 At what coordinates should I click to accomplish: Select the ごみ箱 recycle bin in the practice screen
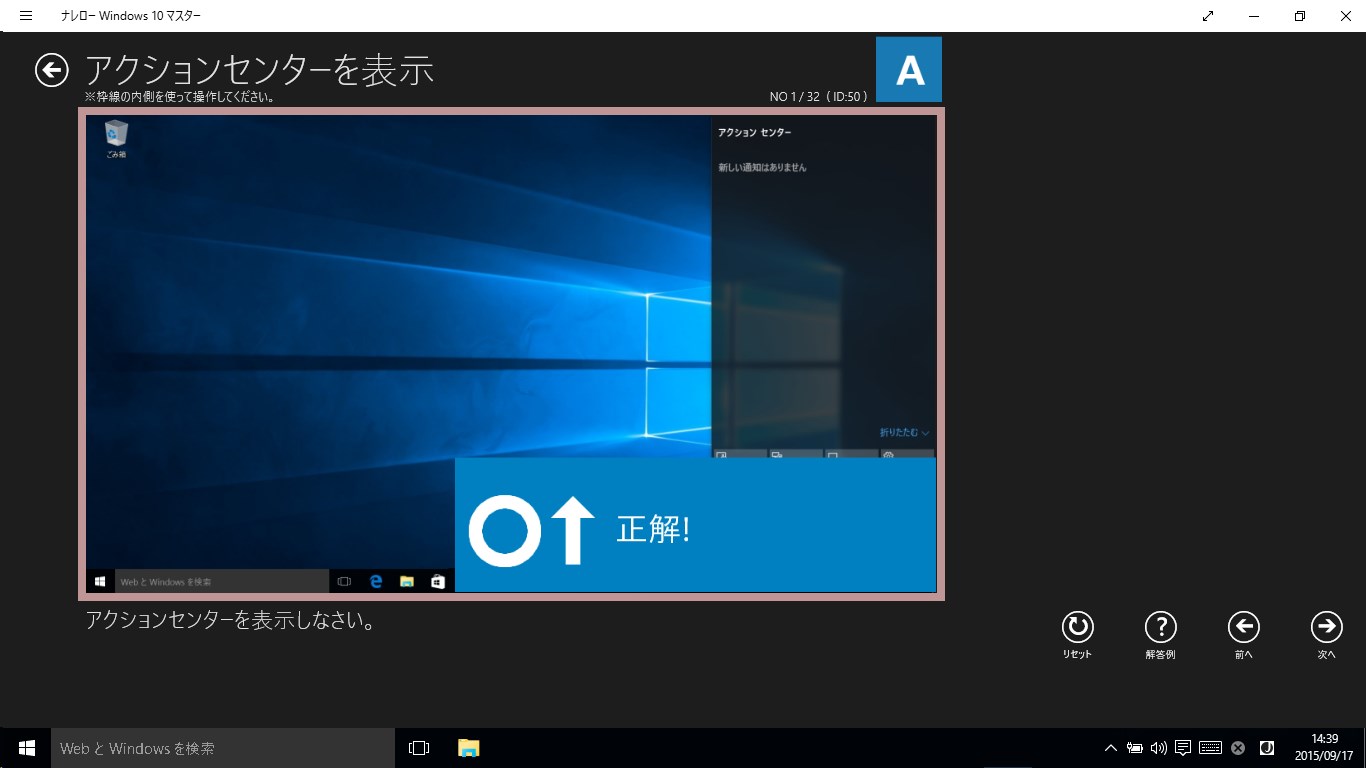tap(116, 133)
